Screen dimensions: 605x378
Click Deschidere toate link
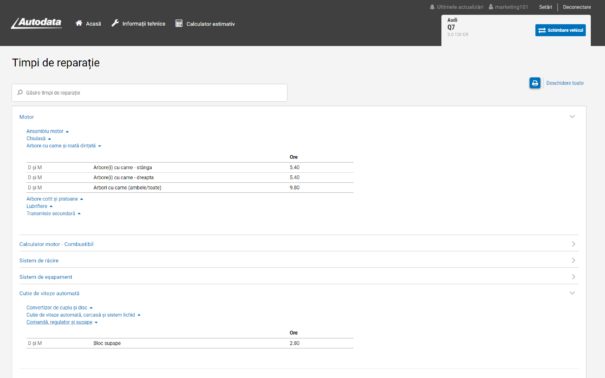click(x=565, y=83)
